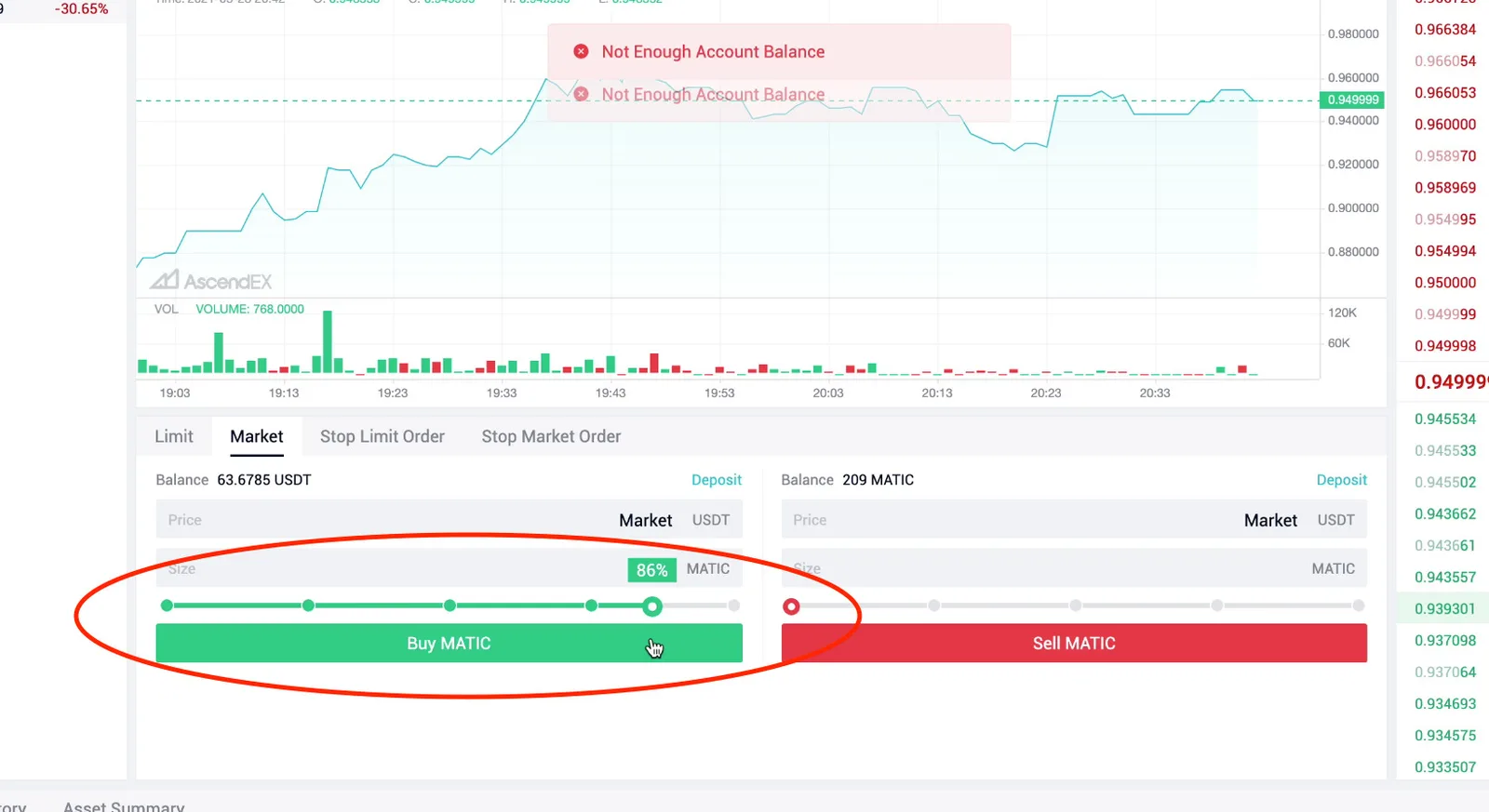Open the Stop Limit Order tab
Screen dimensions: 1489x812
[x=382, y=436]
